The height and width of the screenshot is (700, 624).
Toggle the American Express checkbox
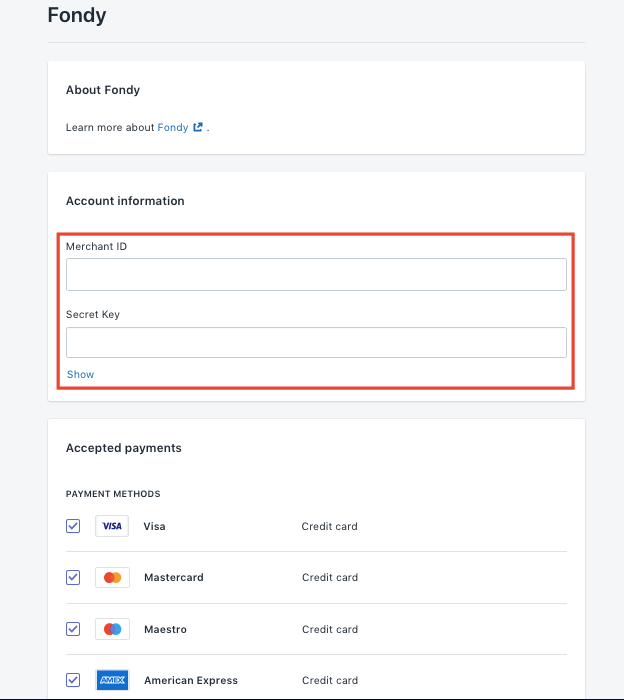(73, 680)
